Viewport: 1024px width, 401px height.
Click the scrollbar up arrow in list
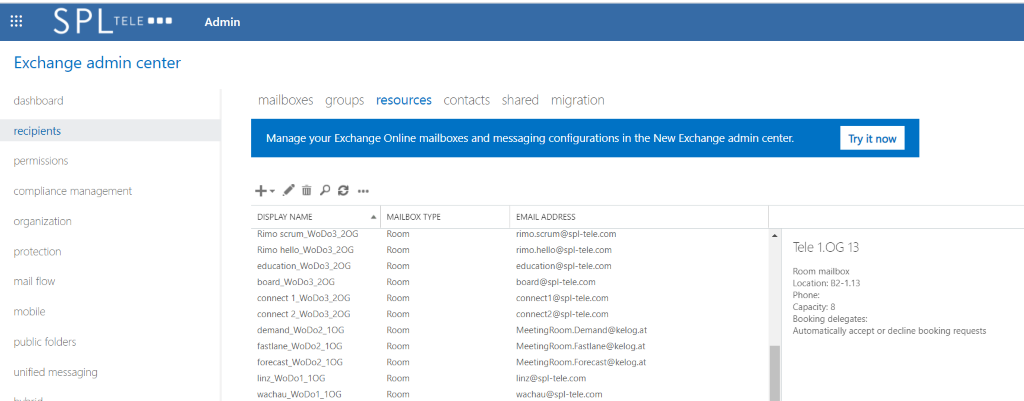(775, 235)
